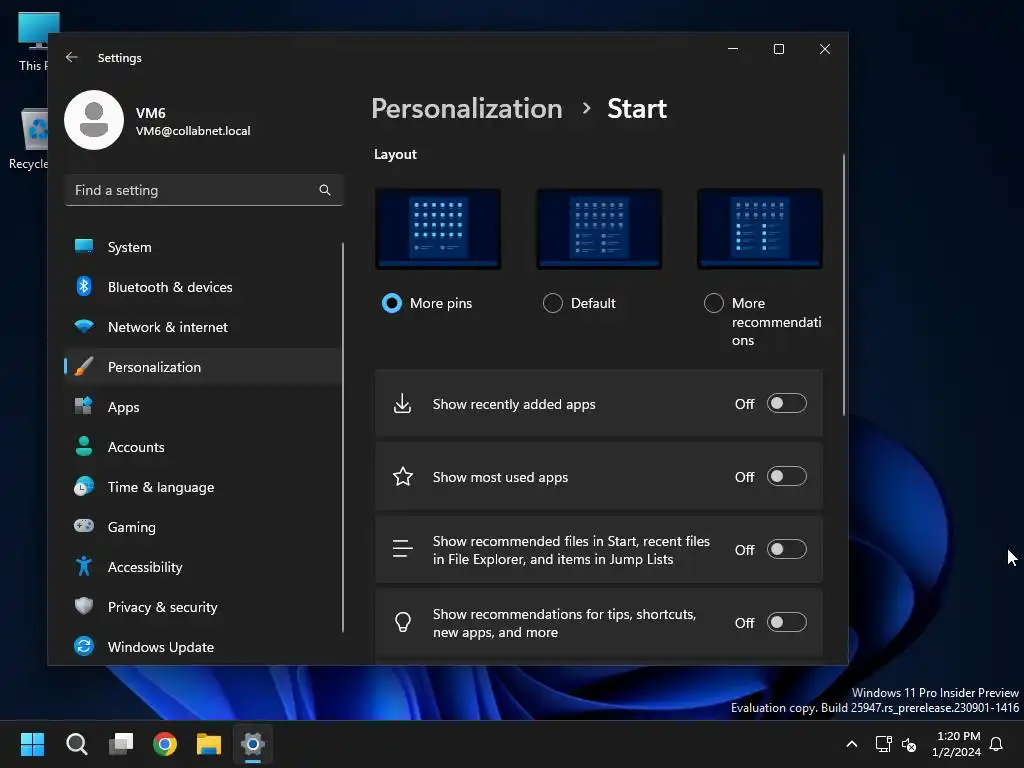Click the magnifier icon in Find a setting
The width and height of the screenshot is (1024, 768).
click(x=325, y=190)
